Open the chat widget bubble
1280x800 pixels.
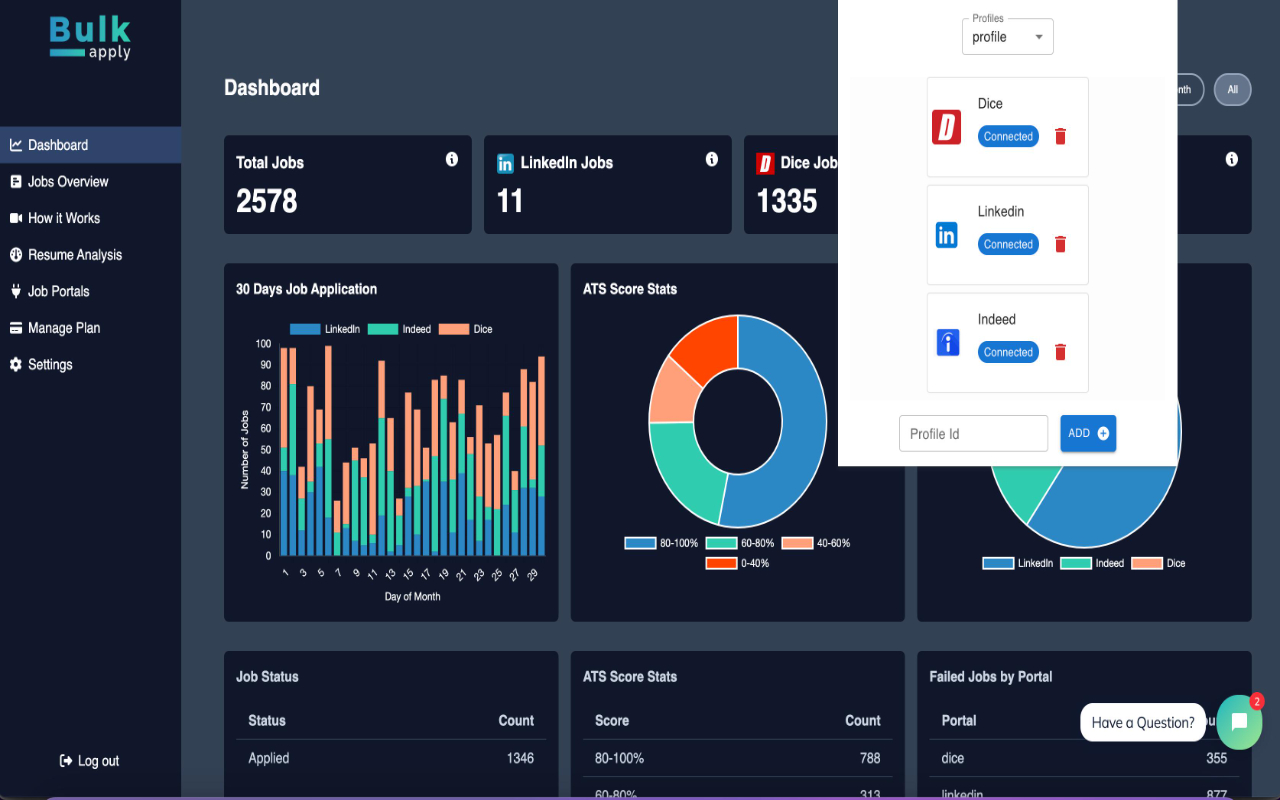click(x=1240, y=722)
